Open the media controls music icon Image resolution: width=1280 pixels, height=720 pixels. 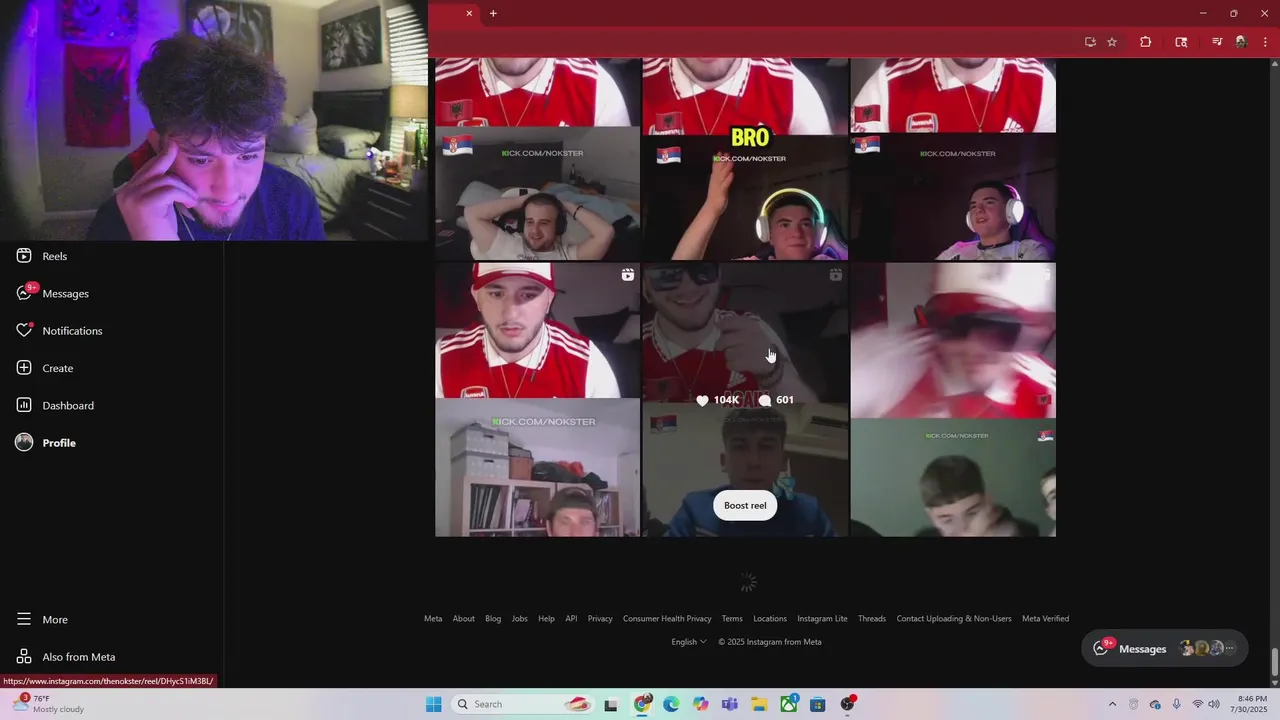[1217, 42]
